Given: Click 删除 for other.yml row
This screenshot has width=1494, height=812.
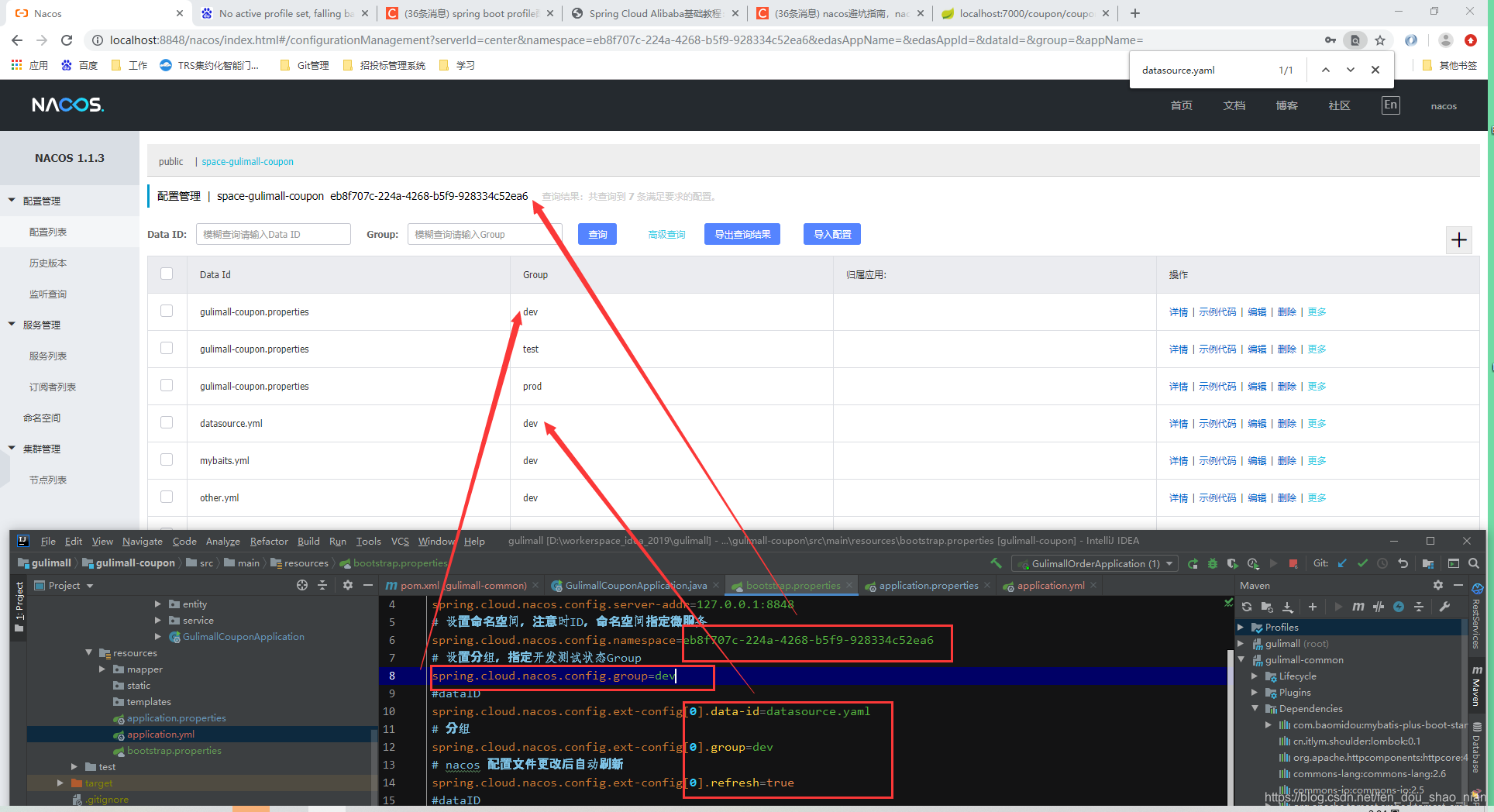Looking at the screenshot, I should (1286, 497).
